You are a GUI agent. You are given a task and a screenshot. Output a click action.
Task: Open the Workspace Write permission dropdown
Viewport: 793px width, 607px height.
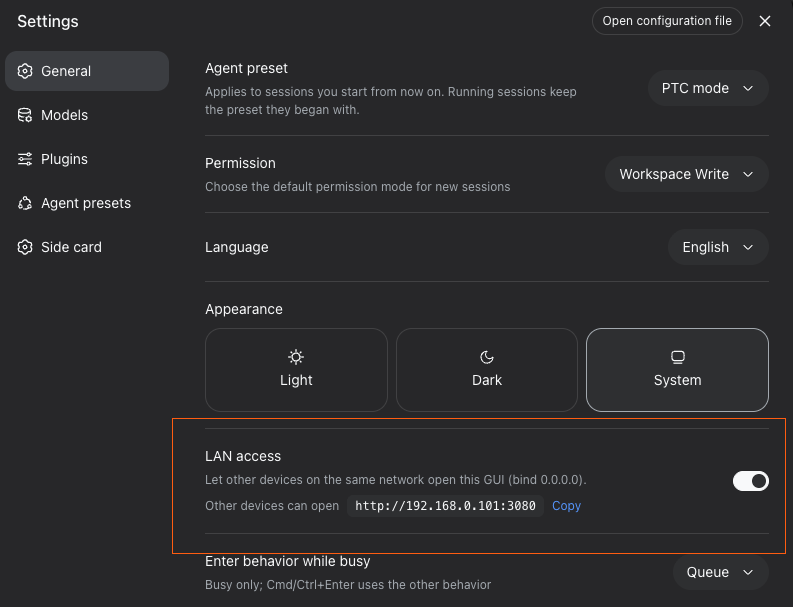pyautogui.click(x=687, y=174)
